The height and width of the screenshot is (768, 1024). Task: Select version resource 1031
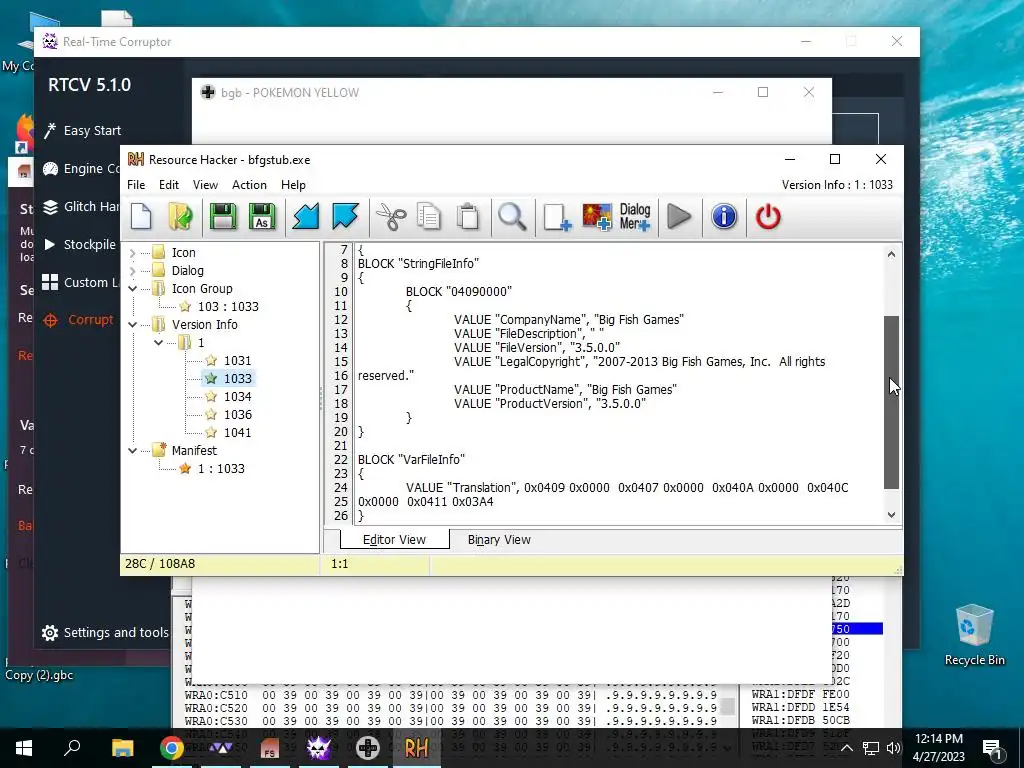(237, 360)
